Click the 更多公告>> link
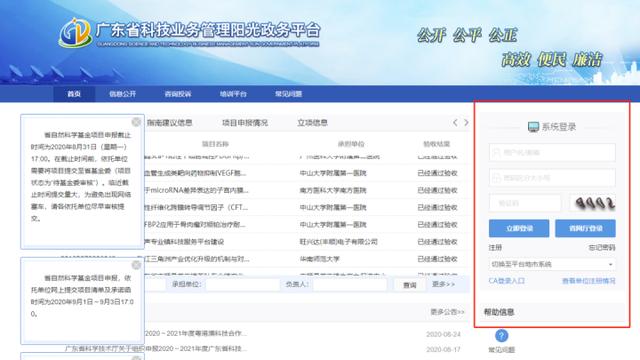This screenshot has height=360, width=640. (x=447, y=312)
